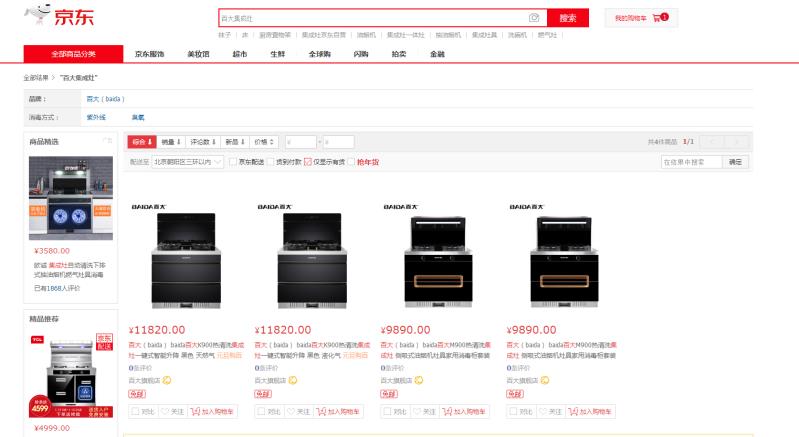Click 搜索 (search) button

pyautogui.click(x=568, y=18)
